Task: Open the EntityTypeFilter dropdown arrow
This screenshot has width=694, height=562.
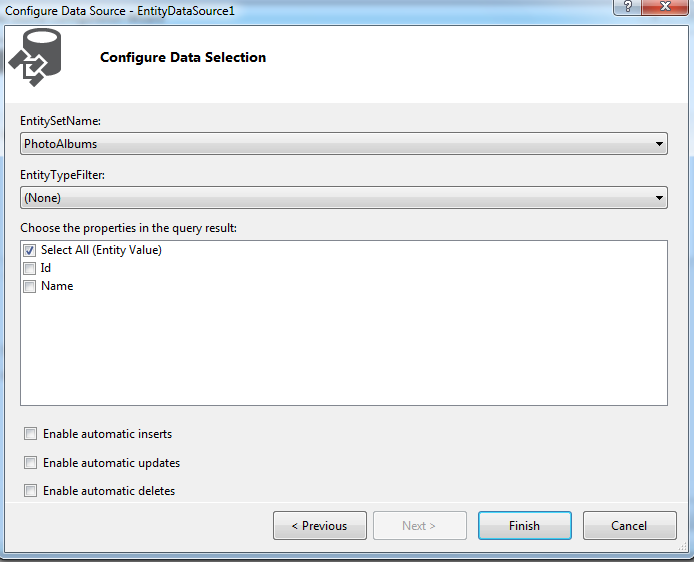Action: pyautogui.click(x=659, y=198)
